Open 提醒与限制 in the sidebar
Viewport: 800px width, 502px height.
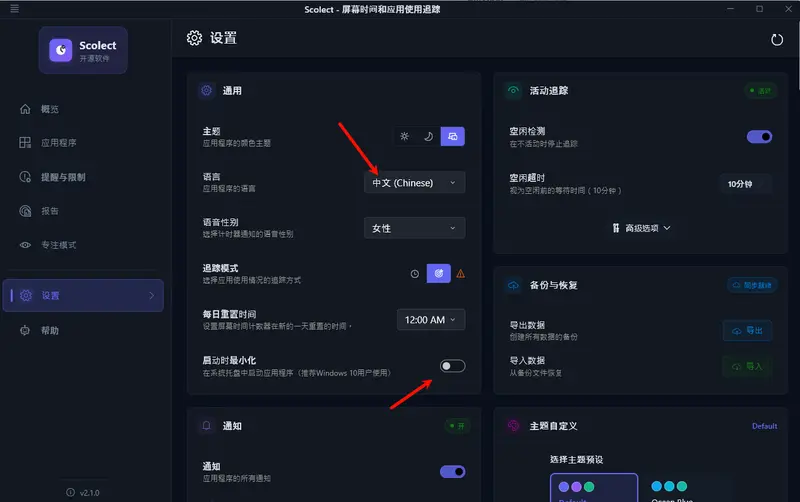tap(83, 177)
